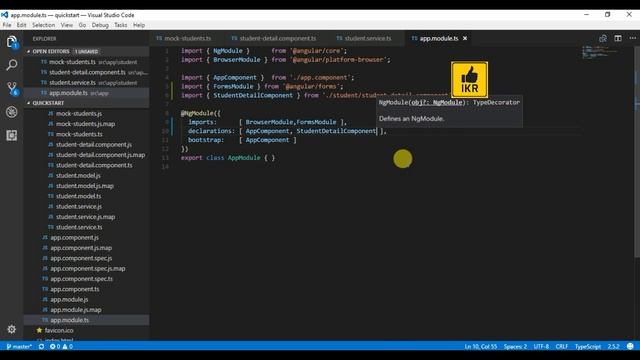Open app.component.spec.ts file

(x=87, y=279)
